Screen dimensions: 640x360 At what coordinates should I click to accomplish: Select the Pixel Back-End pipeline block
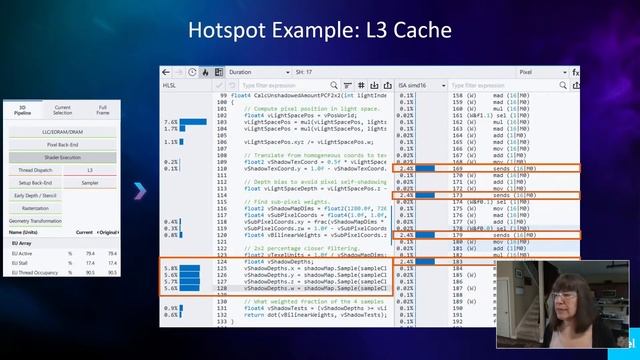62,145
